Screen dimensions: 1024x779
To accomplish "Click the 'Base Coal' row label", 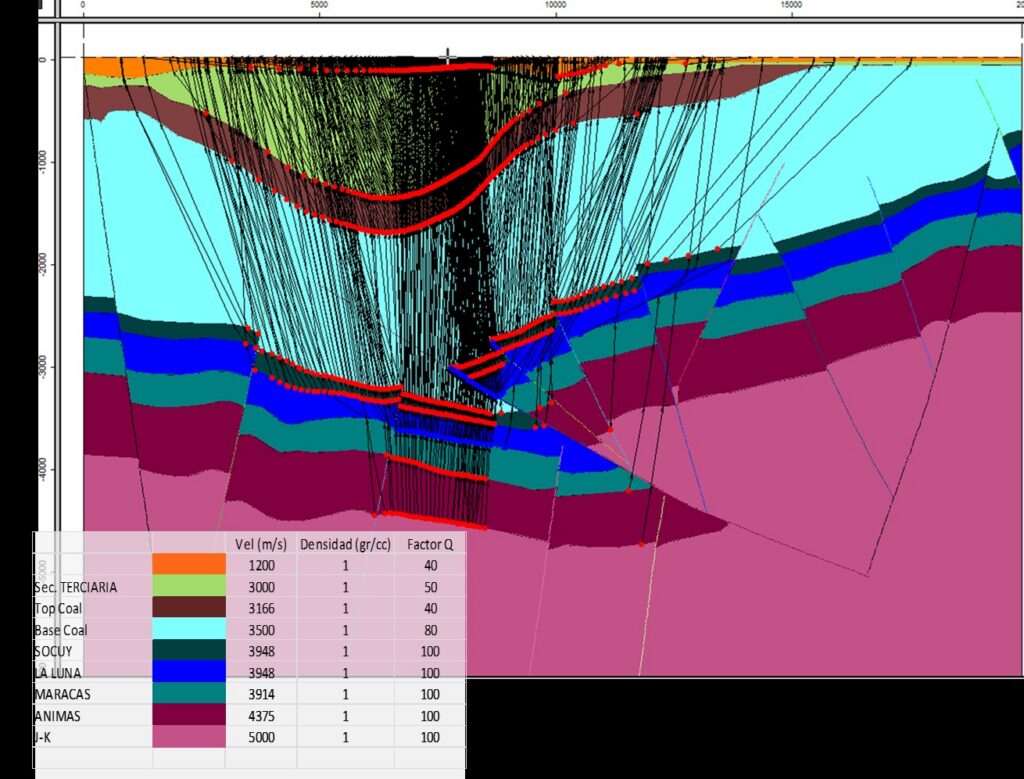I will [61, 630].
